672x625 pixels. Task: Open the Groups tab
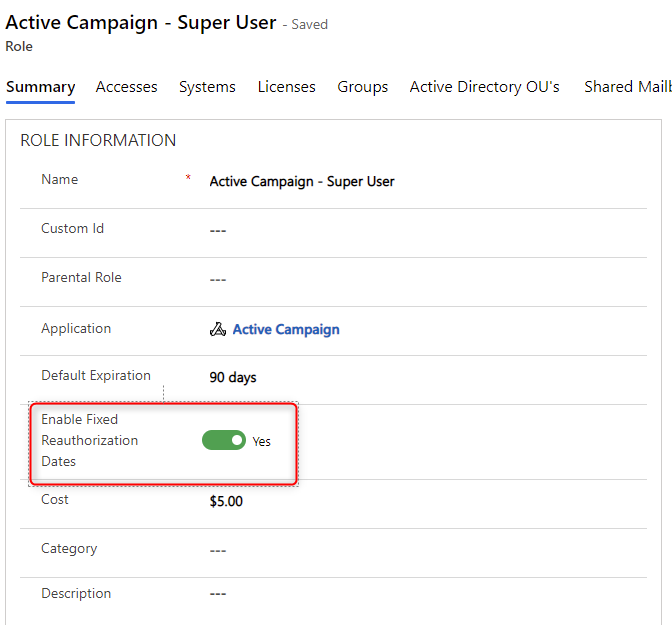pyautogui.click(x=362, y=87)
